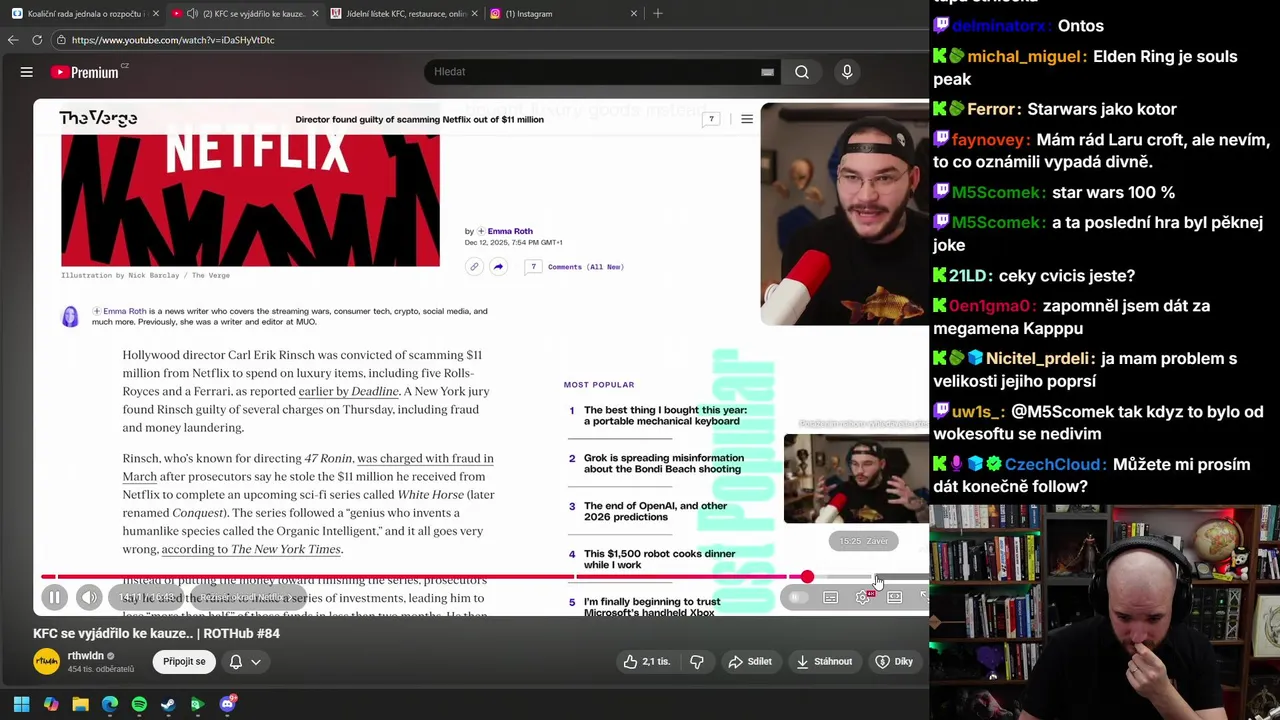Launch Copilot from taskbar

click(51, 704)
